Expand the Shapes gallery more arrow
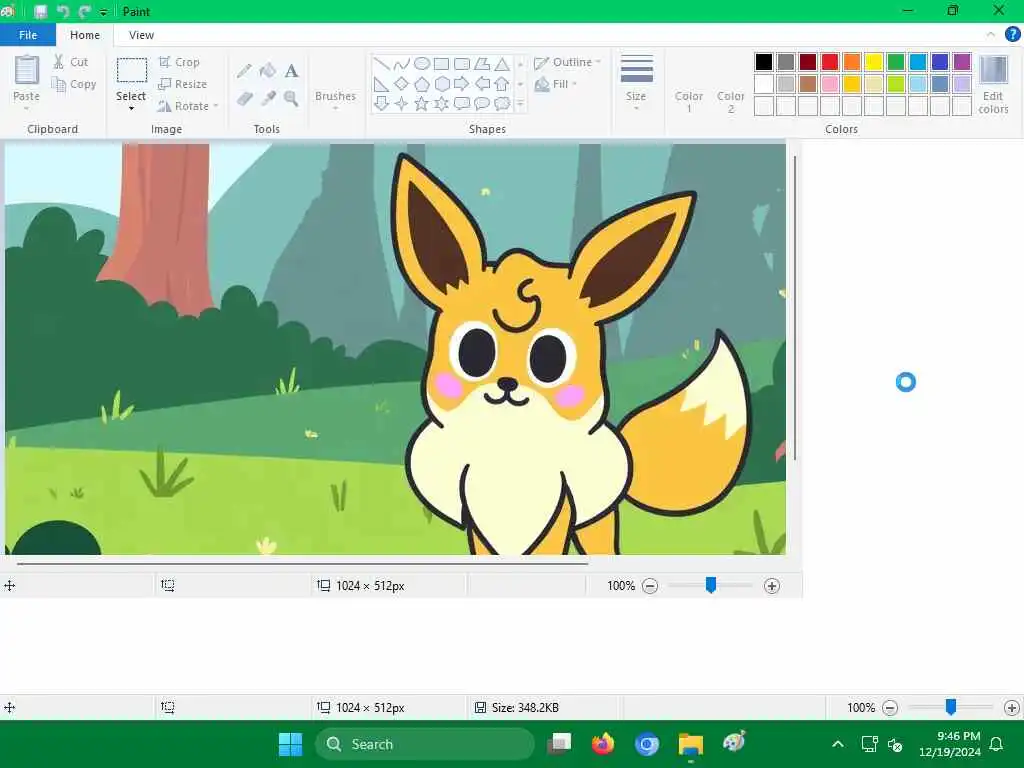This screenshot has width=1024, height=768. pos(520,104)
